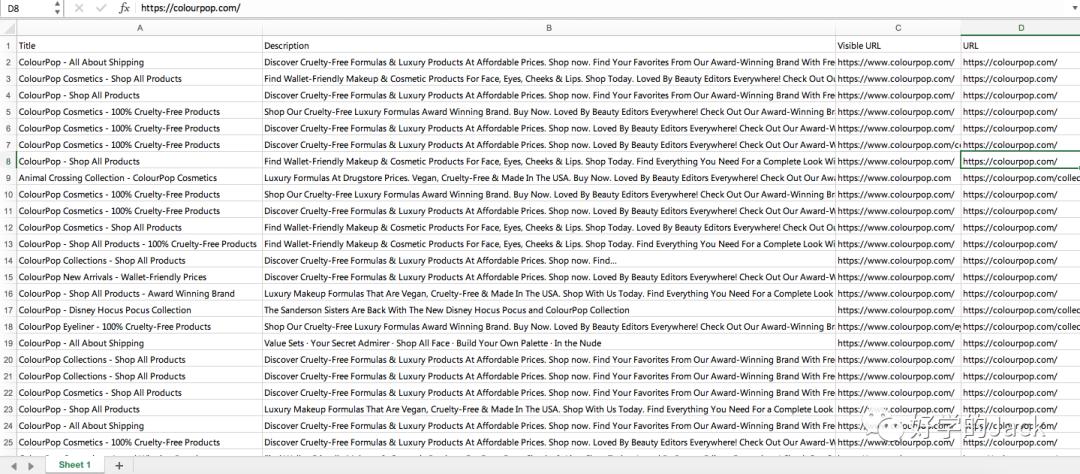Image resolution: width=1080 pixels, height=474 pixels.
Task: Select column D header
Action: coord(1020,28)
